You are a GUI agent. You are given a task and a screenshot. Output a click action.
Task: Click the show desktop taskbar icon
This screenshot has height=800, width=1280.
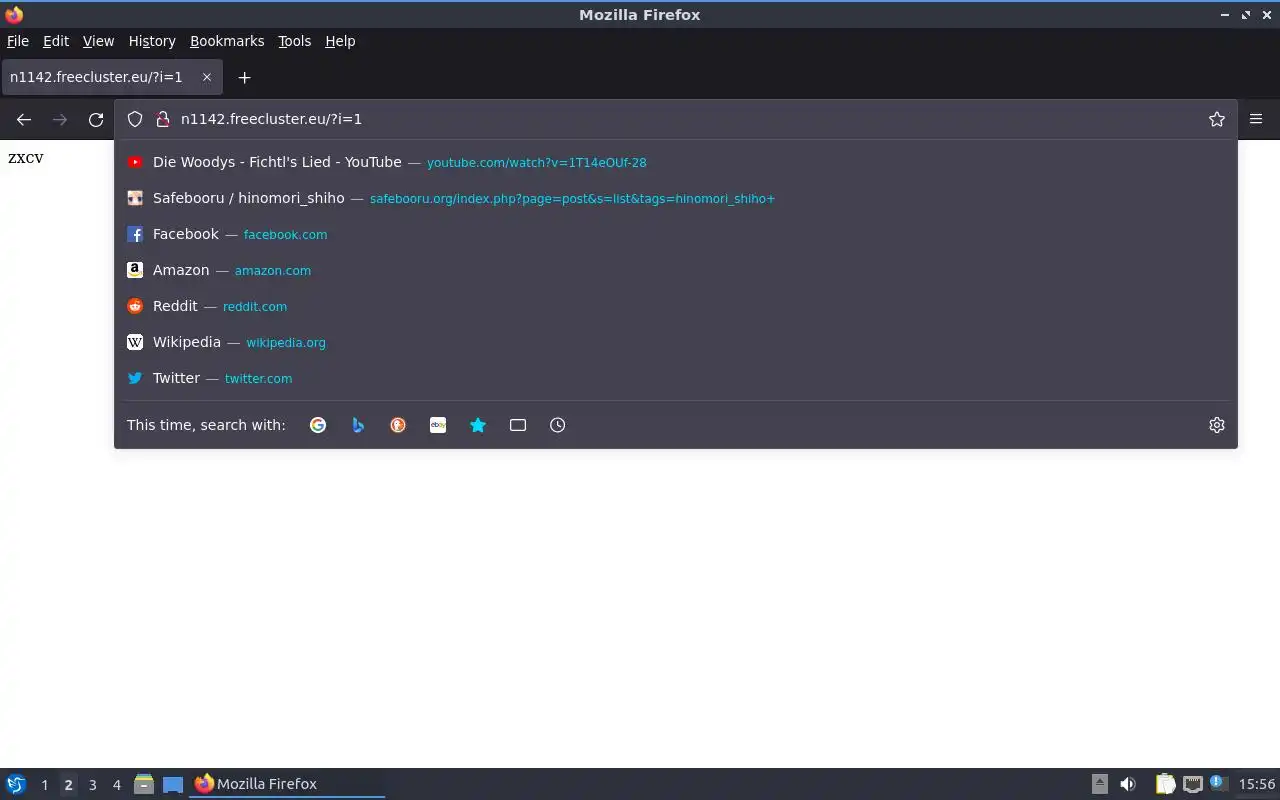(173, 784)
